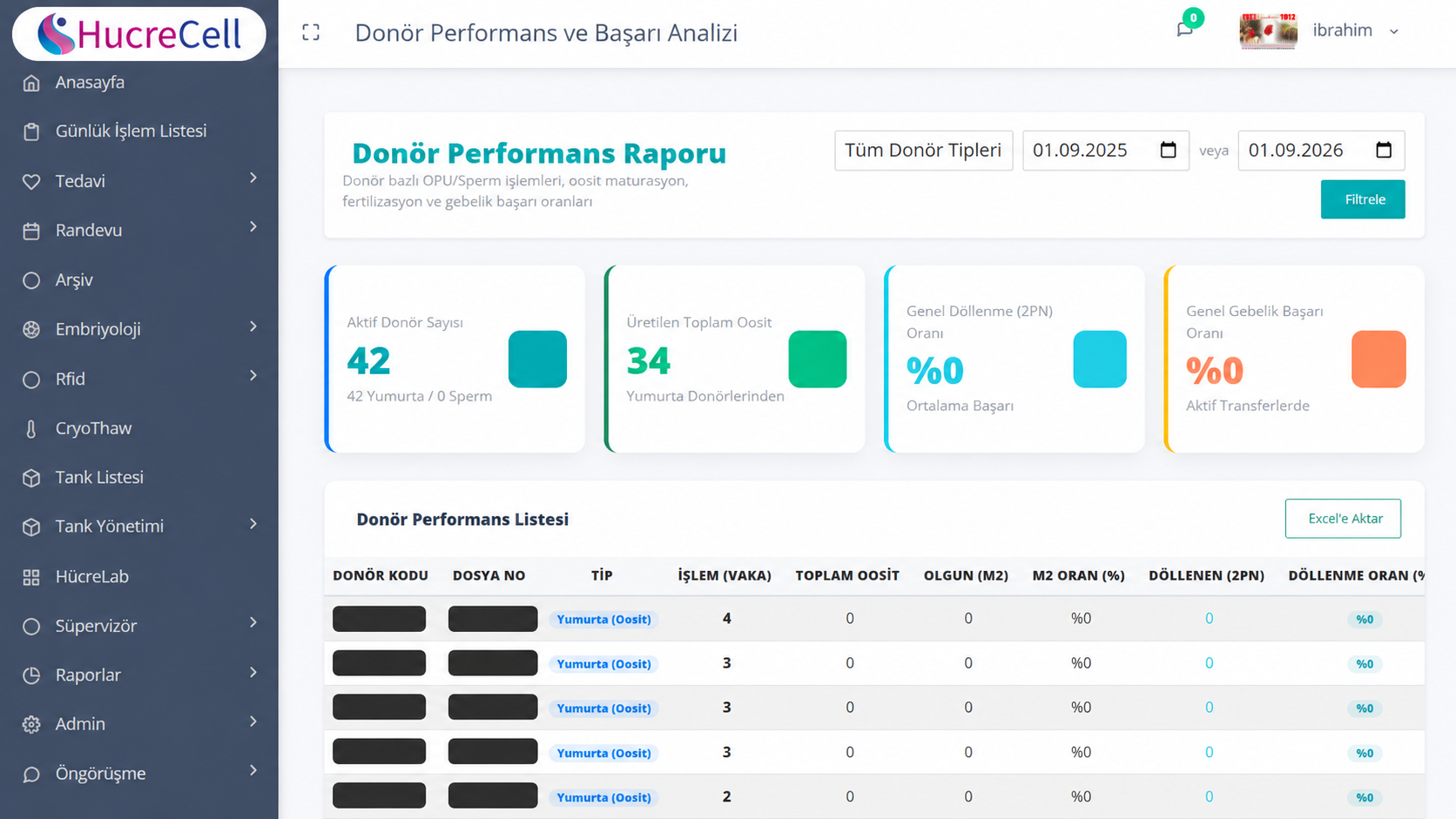Expand the Admin submenu chevron
The height and width of the screenshot is (819, 1456).
(253, 721)
